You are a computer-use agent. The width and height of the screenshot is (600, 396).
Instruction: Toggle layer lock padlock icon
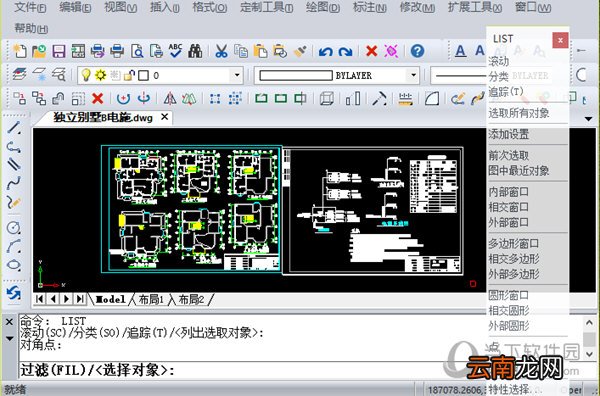[129, 75]
